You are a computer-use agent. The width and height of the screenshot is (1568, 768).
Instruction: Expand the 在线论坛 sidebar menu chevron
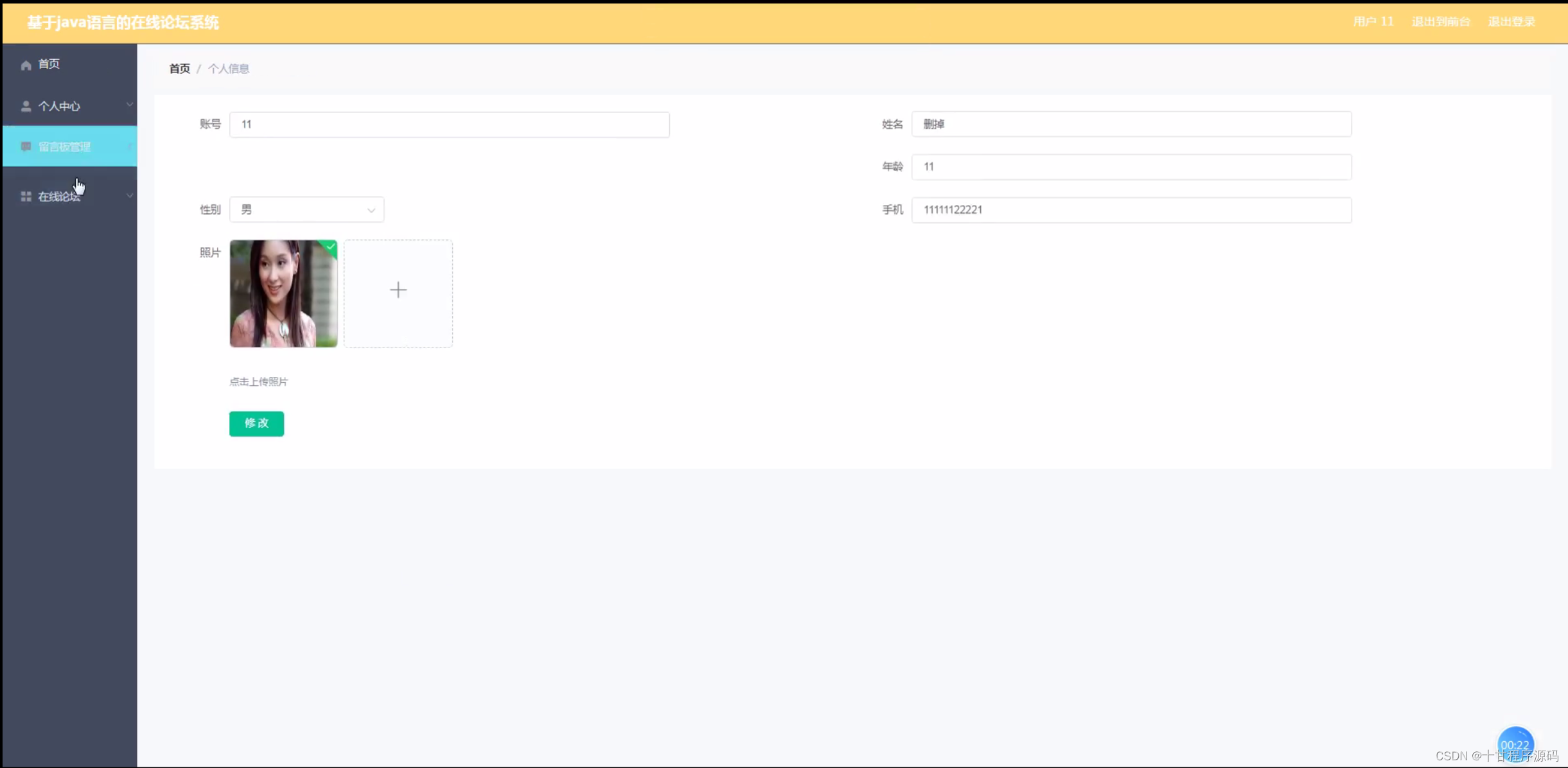pyautogui.click(x=130, y=195)
